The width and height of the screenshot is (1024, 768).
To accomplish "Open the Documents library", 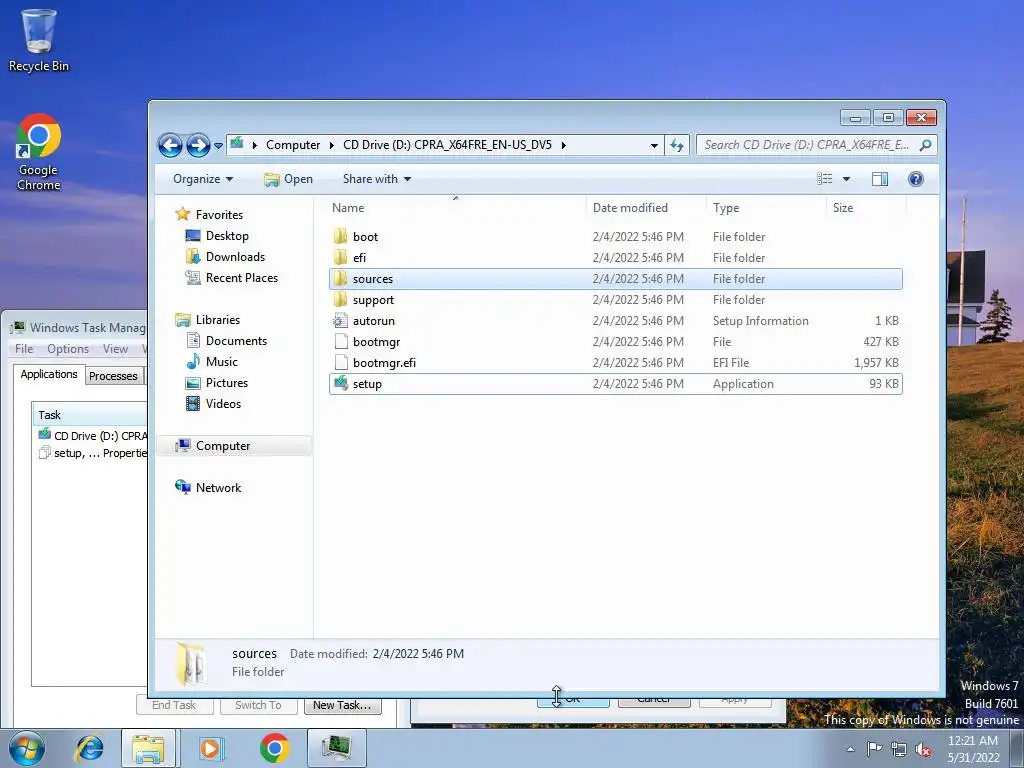I will point(236,341).
